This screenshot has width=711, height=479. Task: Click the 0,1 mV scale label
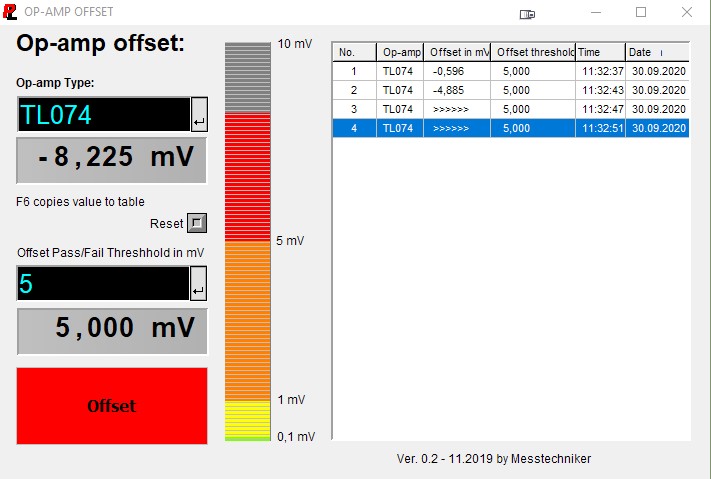tap(296, 437)
